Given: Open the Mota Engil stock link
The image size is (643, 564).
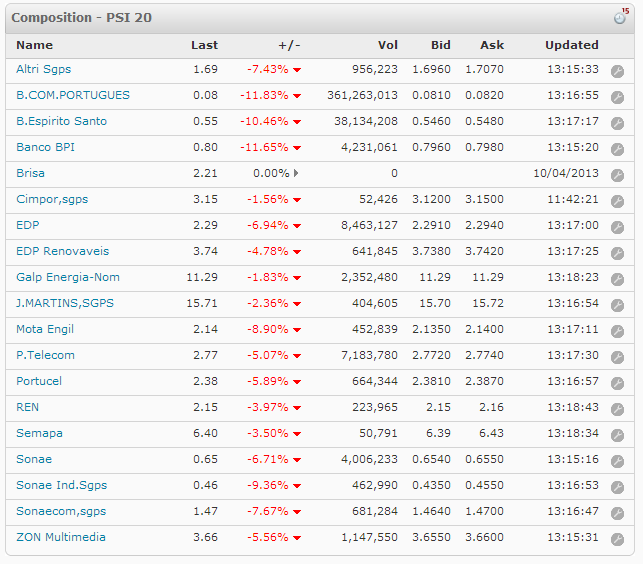Looking at the screenshot, I should (45, 329).
